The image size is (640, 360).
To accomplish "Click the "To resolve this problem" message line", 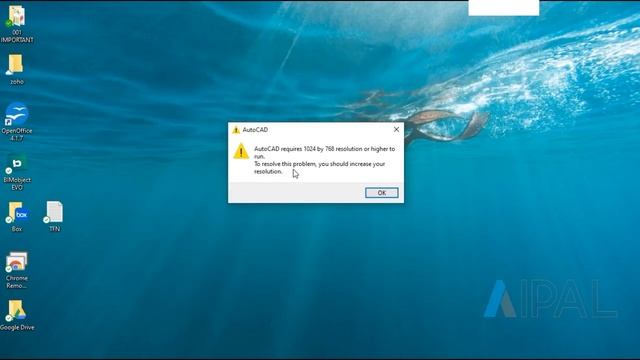I will click(320, 167).
